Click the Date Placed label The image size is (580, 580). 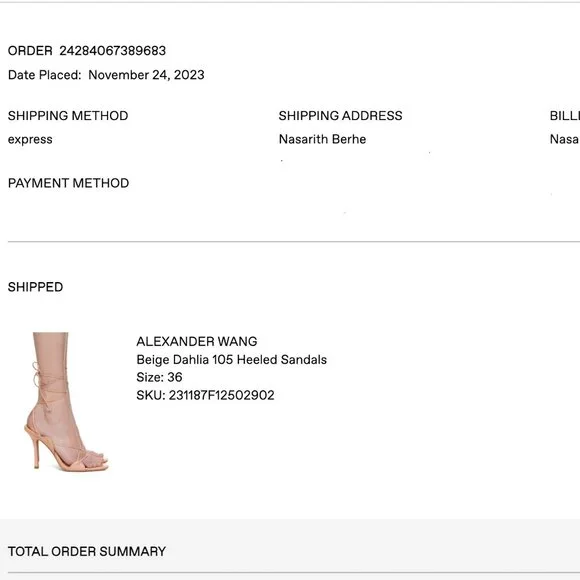coord(44,75)
